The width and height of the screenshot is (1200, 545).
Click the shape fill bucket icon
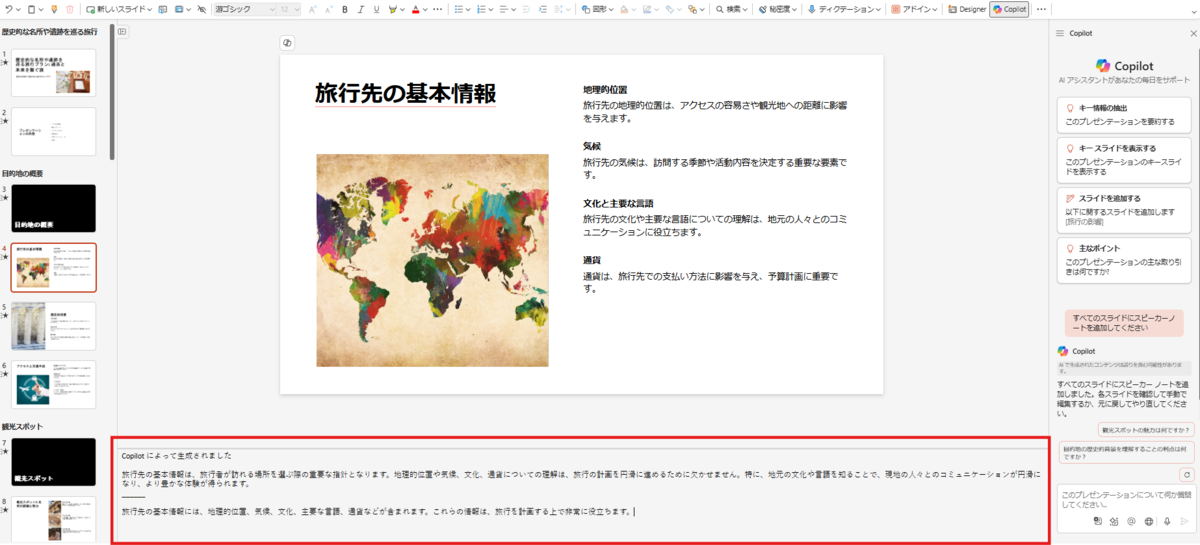624,9
